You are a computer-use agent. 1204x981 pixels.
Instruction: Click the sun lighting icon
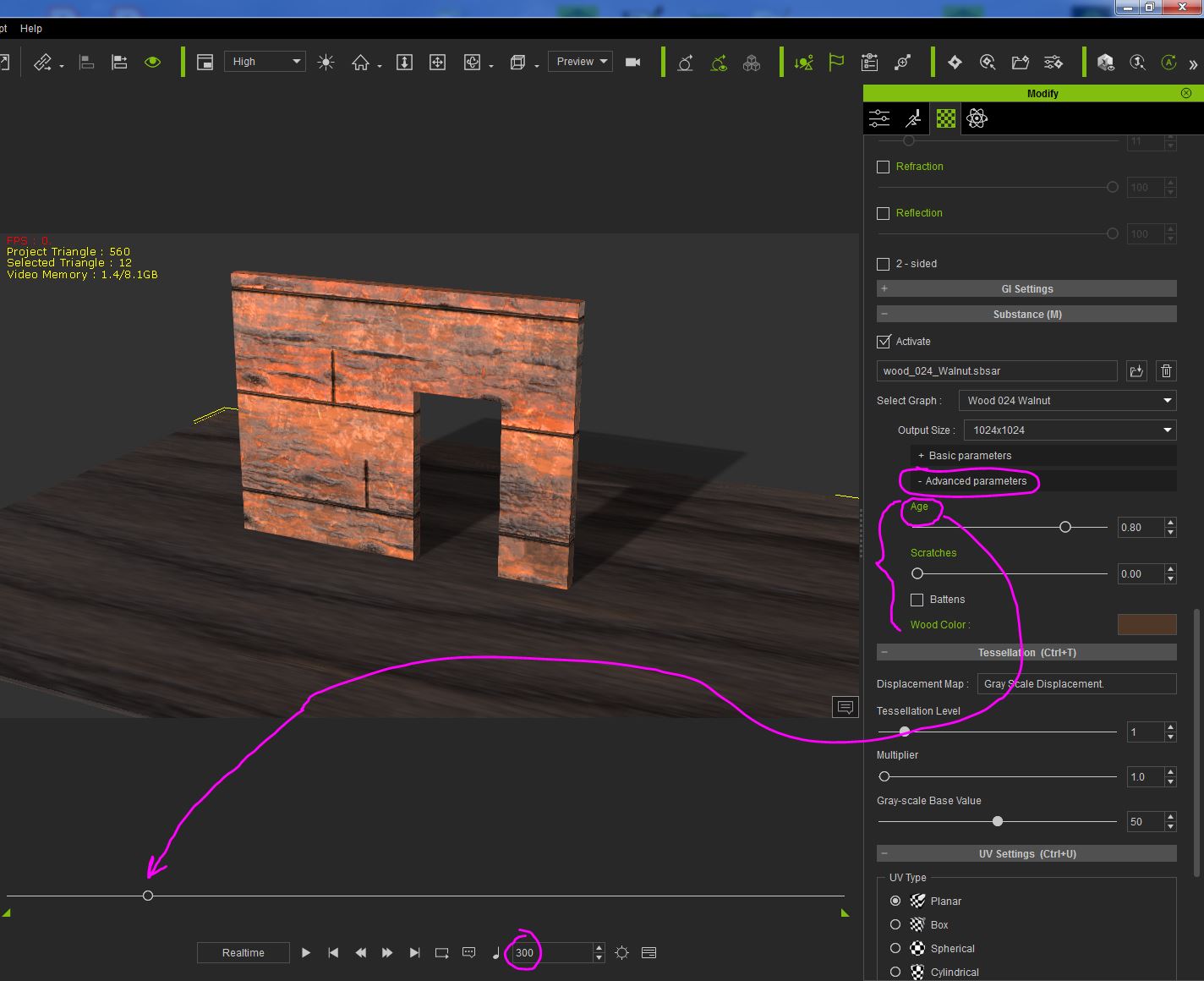point(326,62)
